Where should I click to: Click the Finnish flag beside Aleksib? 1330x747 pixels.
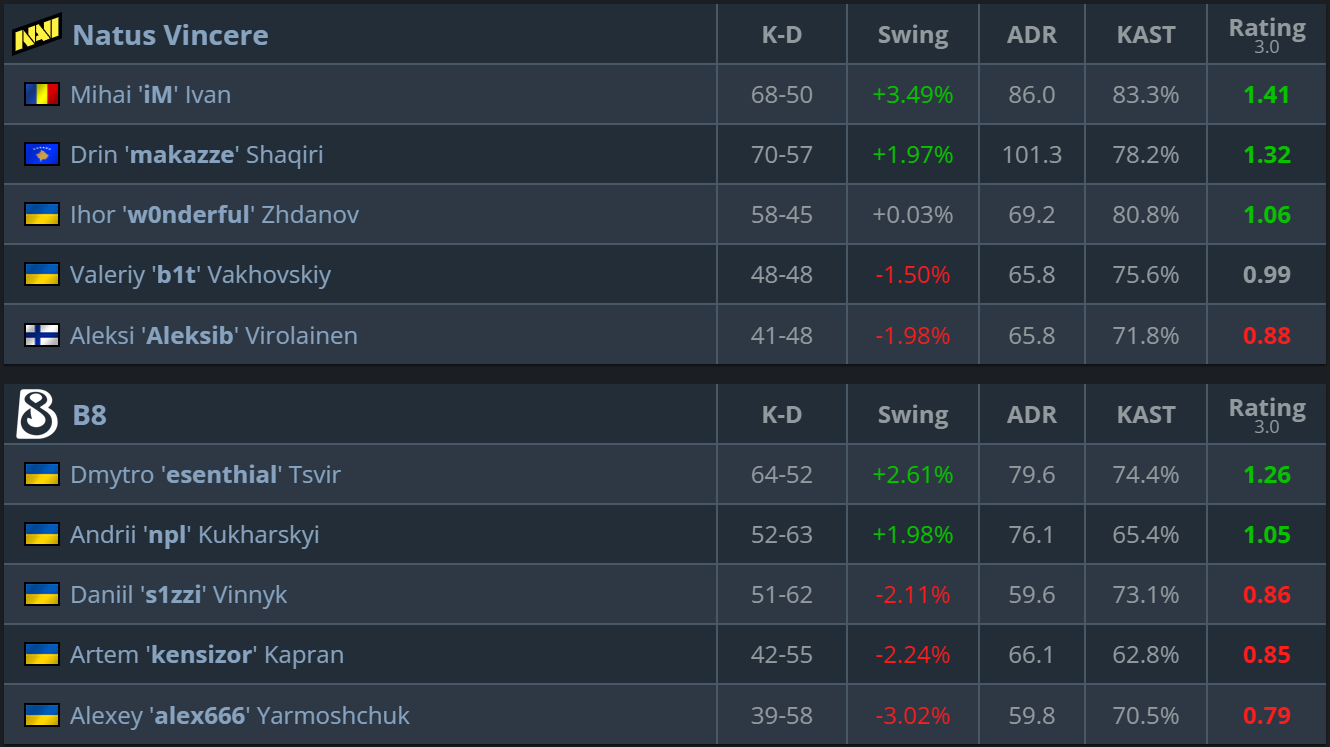click(x=42, y=335)
